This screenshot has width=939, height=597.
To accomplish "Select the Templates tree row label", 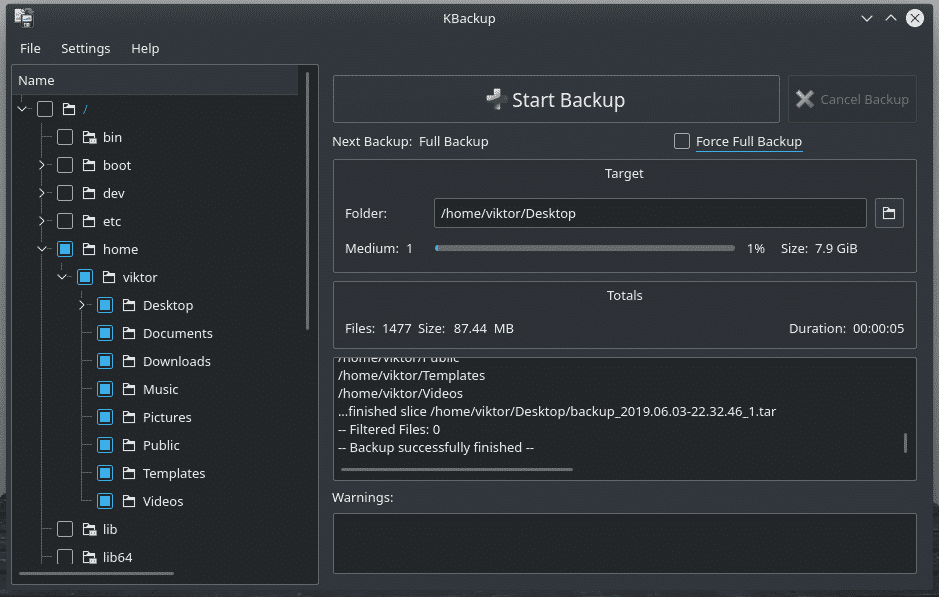I will 174,474.
